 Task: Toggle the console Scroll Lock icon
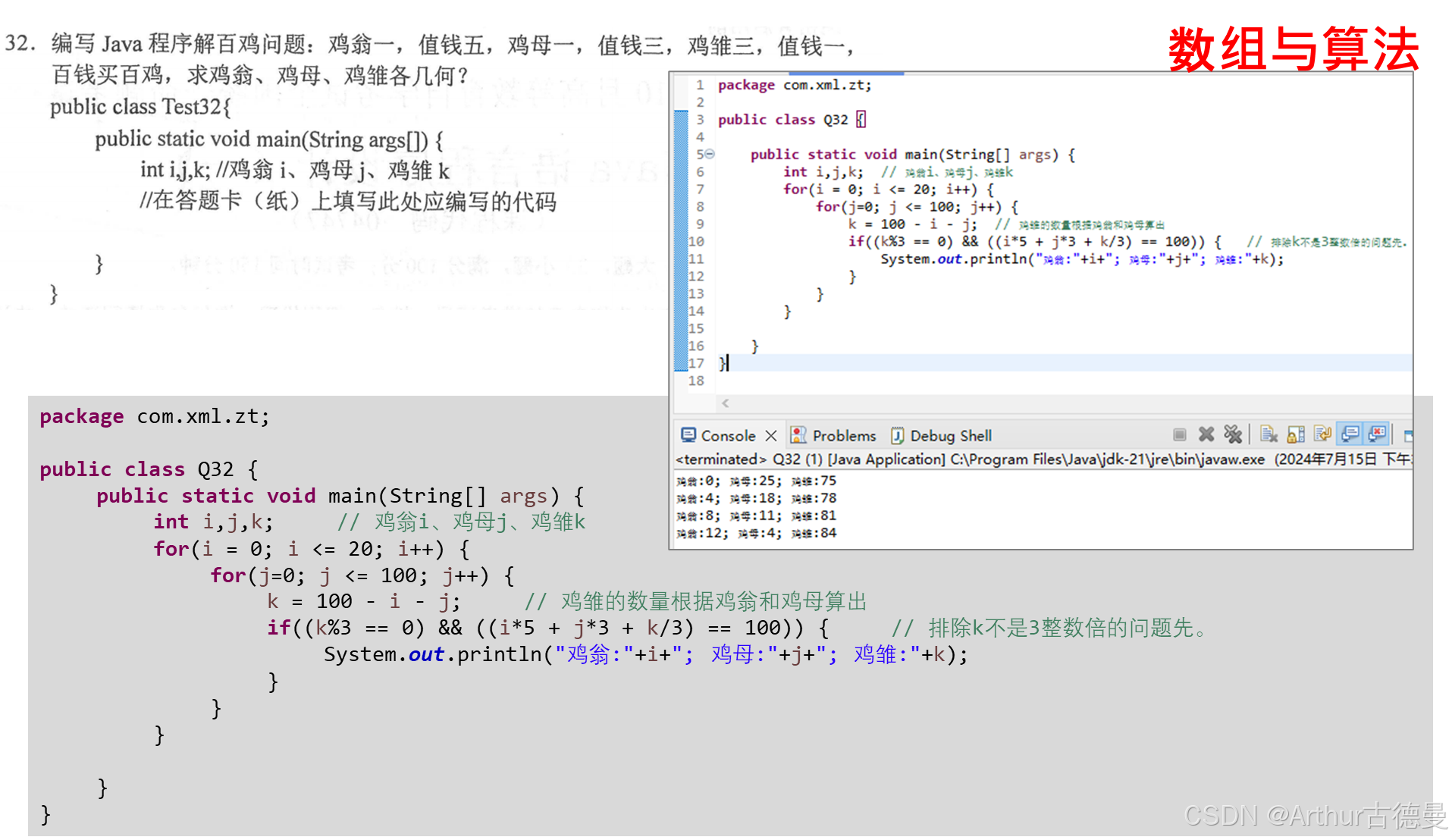pos(1296,434)
